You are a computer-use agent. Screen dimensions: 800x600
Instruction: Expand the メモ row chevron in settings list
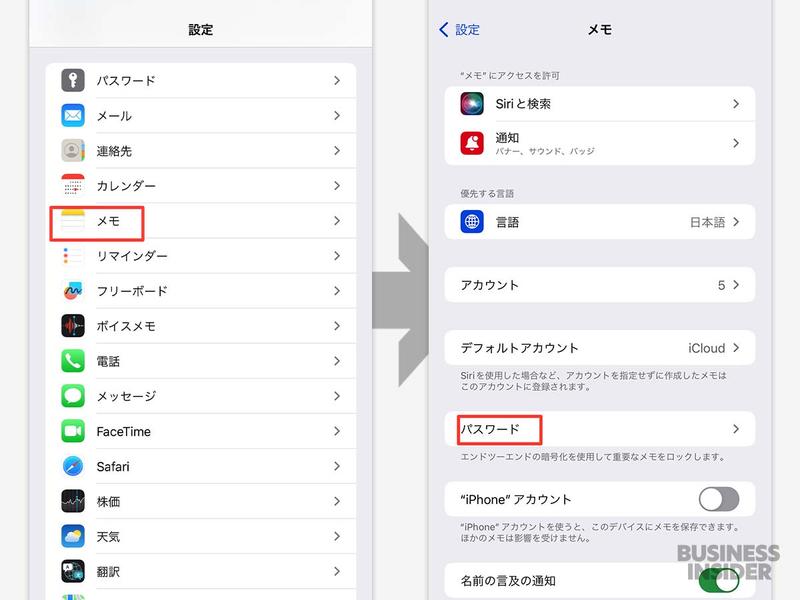tap(337, 221)
